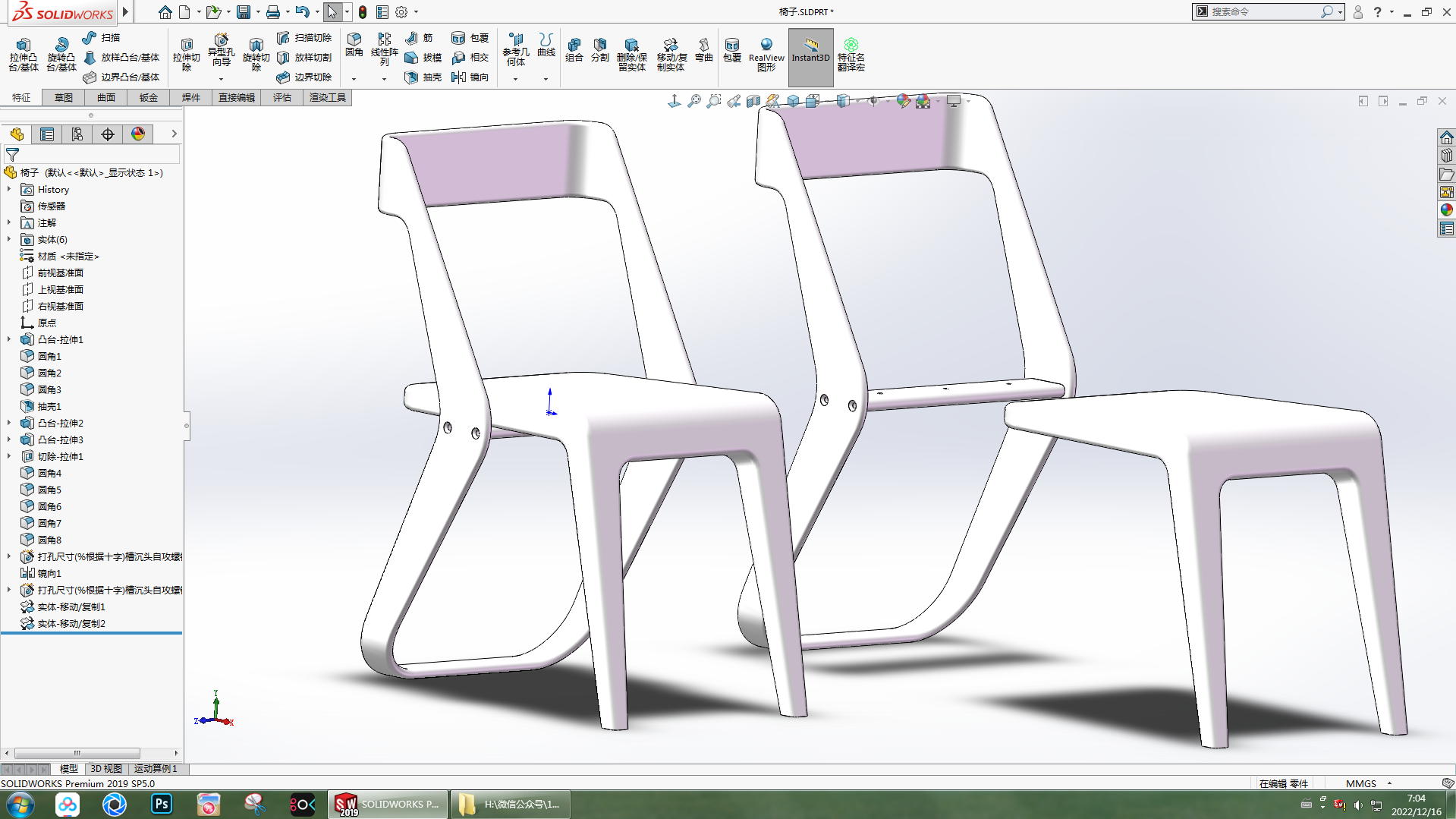
Task: Select the 删除/保留实体 delete body tool
Action: (631, 55)
